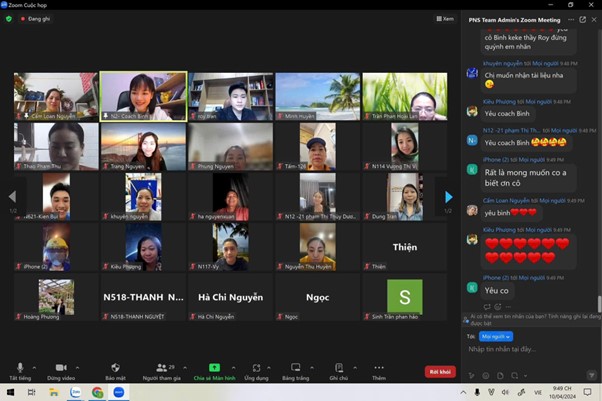
Task: Click the red Rời khỏi button
Action: [438, 371]
